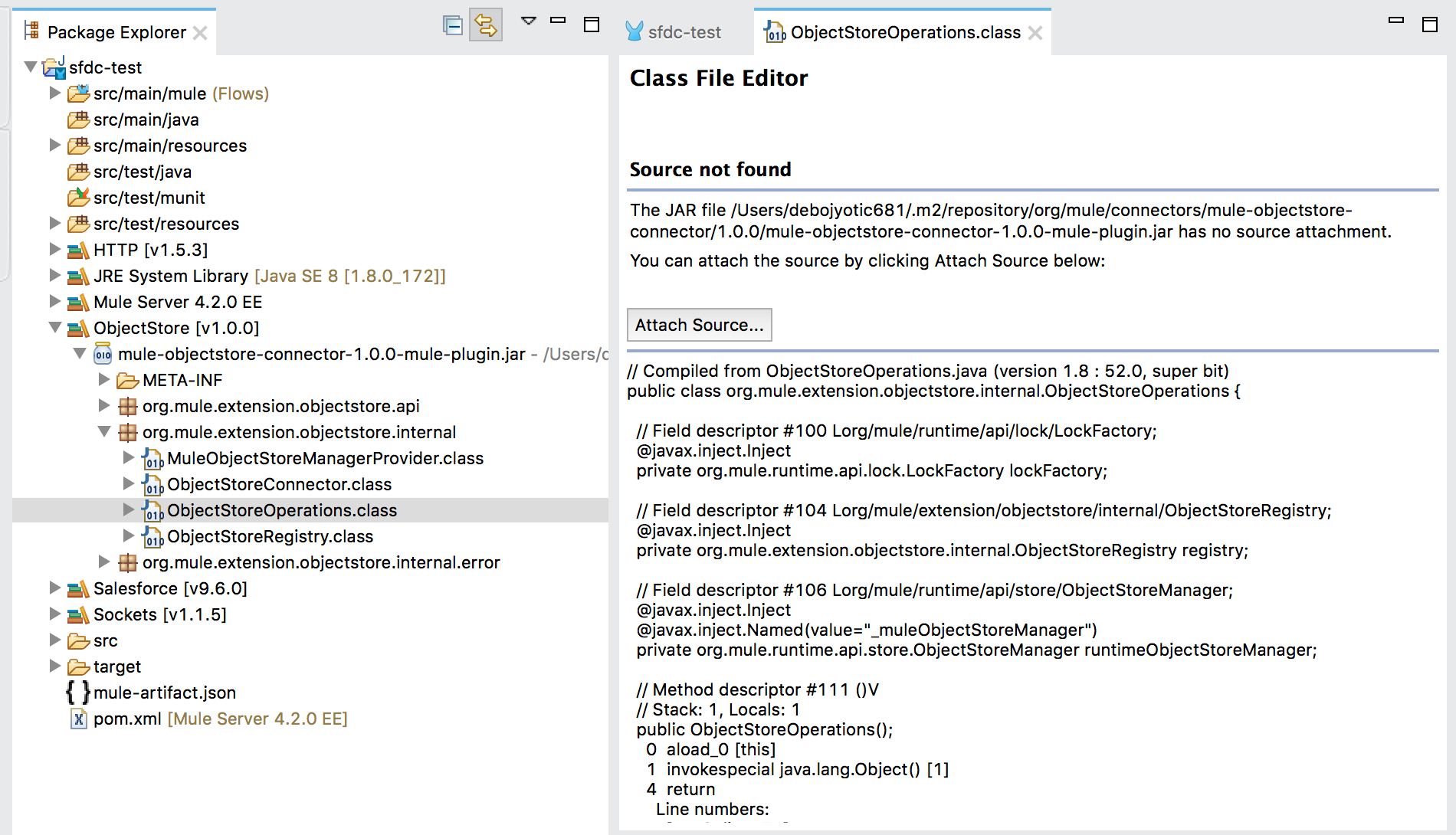The height and width of the screenshot is (835, 1456).
Task: Click the Attach Source... button
Action: tap(700, 325)
